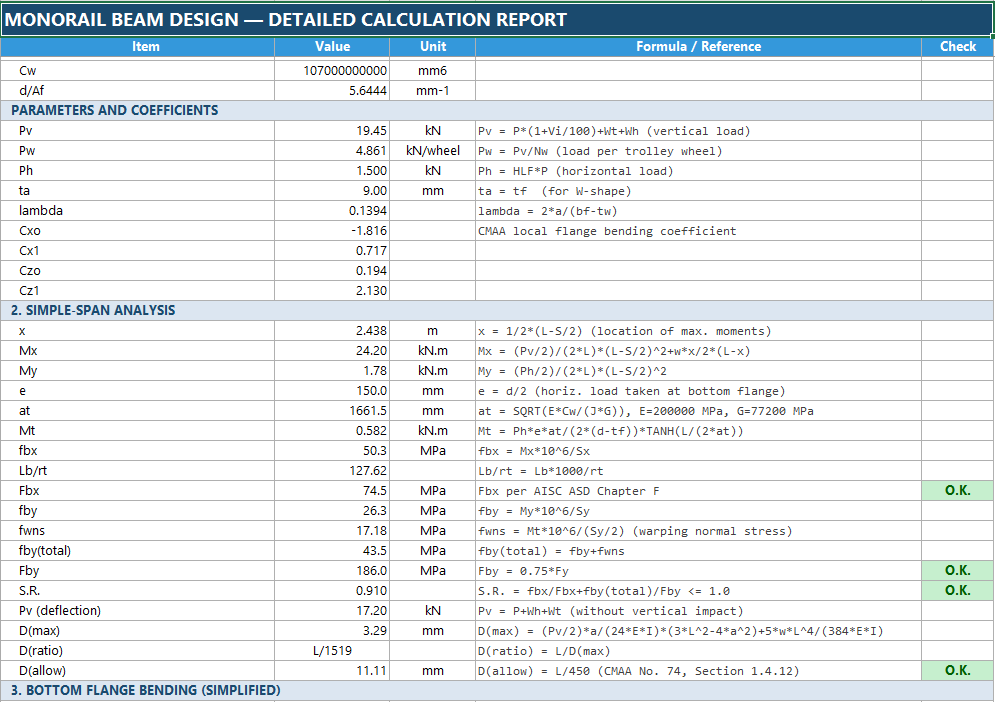Viewport: 995px width, 702px height.
Task: Click the O.K. check cell in S.R. row
Action: [958, 591]
